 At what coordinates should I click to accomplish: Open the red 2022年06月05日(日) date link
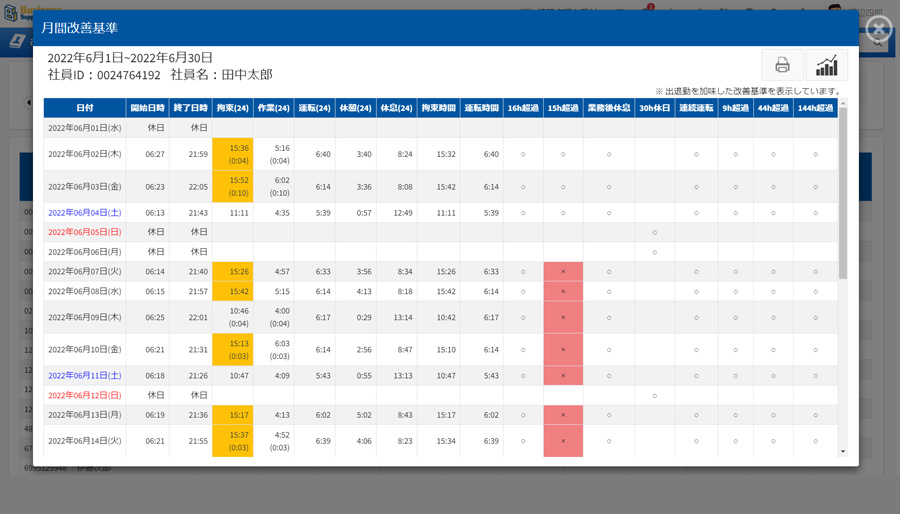coord(85,232)
